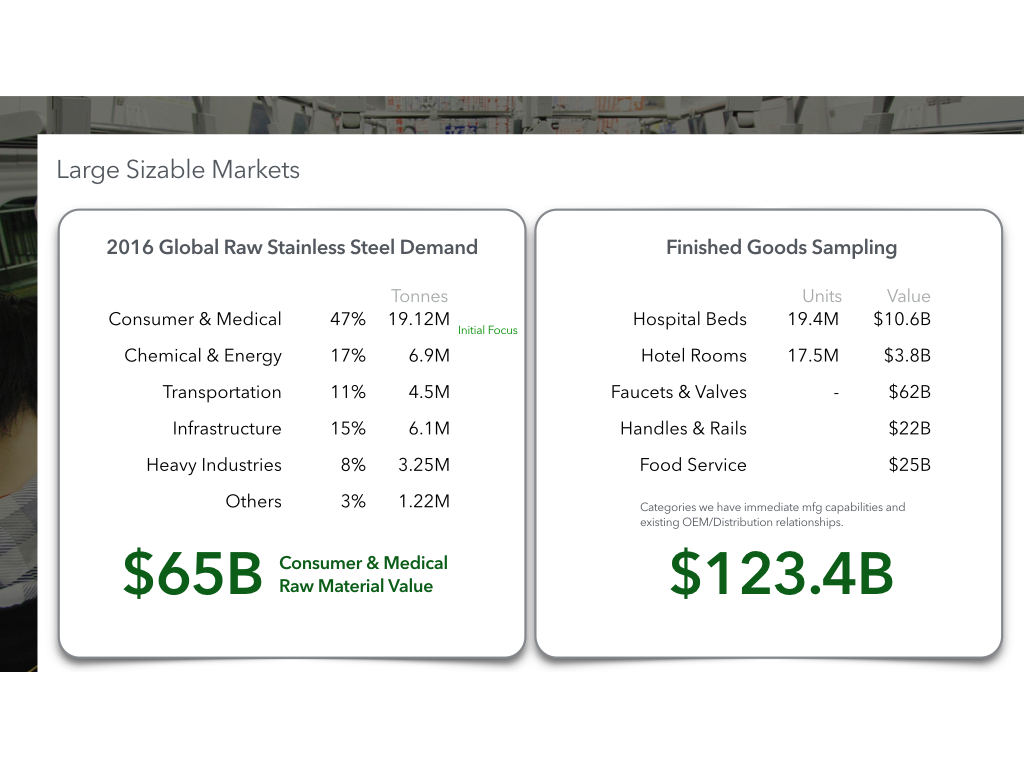The width and height of the screenshot is (1024, 768).
Task: Click the 19.4M units value
Action: tap(813, 319)
